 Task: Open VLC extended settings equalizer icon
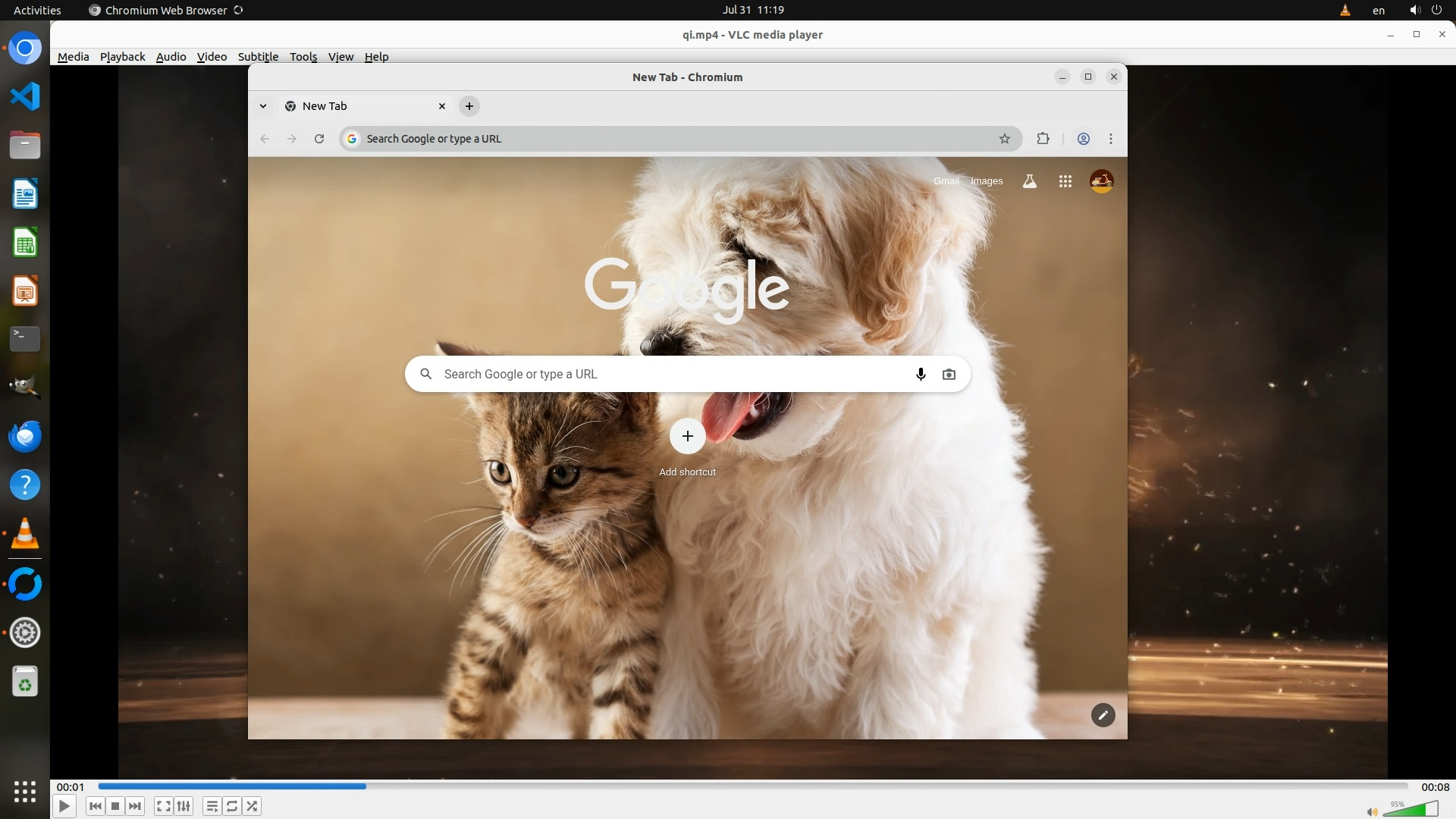coord(184,806)
